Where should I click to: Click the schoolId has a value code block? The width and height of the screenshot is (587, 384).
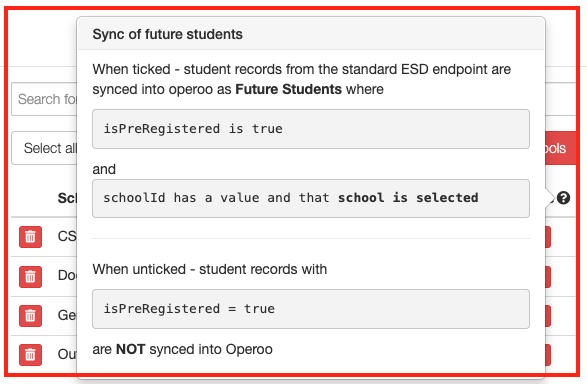tap(311, 198)
